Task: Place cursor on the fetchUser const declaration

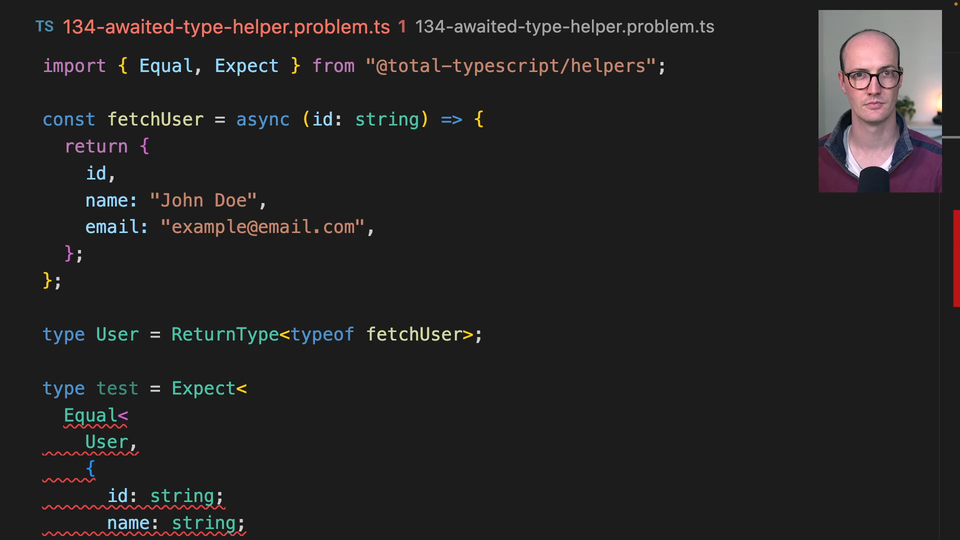Action: point(155,120)
